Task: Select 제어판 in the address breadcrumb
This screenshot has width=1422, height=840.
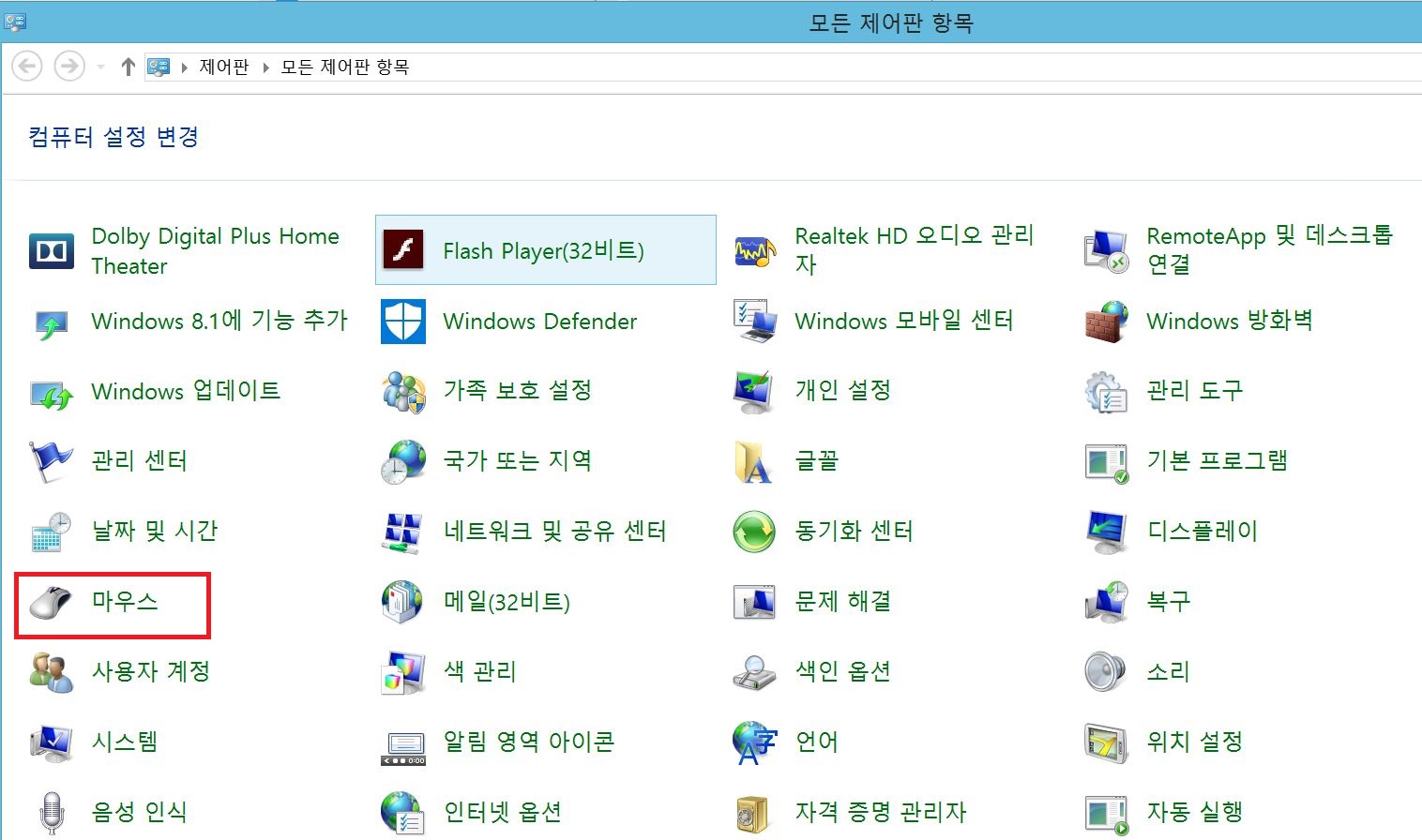Action: [x=224, y=67]
